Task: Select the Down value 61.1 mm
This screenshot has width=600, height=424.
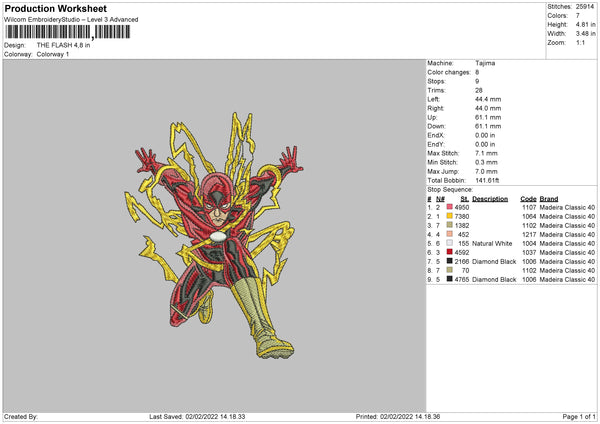Action: pyautogui.click(x=488, y=126)
